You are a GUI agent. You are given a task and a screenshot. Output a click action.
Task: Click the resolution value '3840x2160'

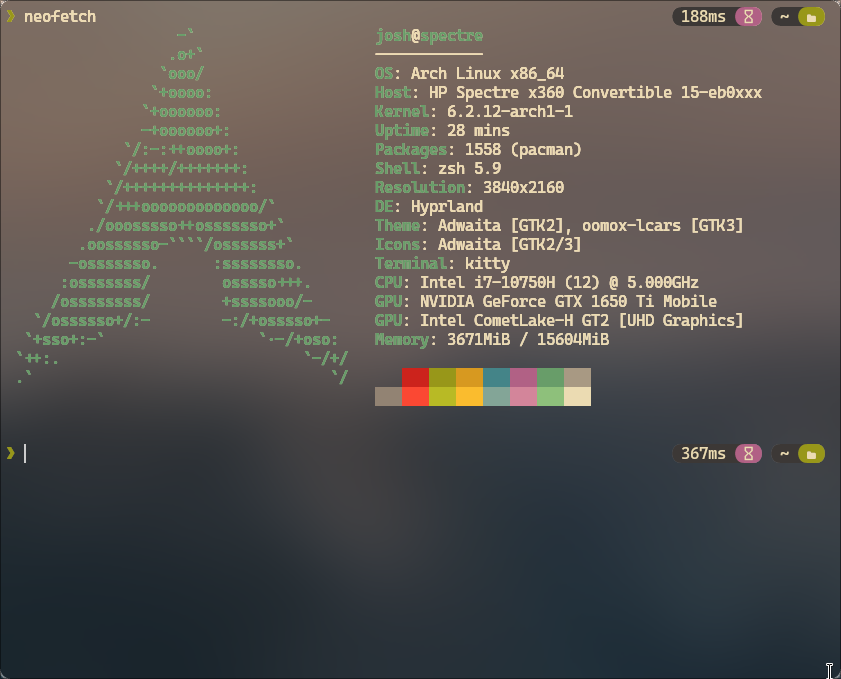click(x=523, y=188)
